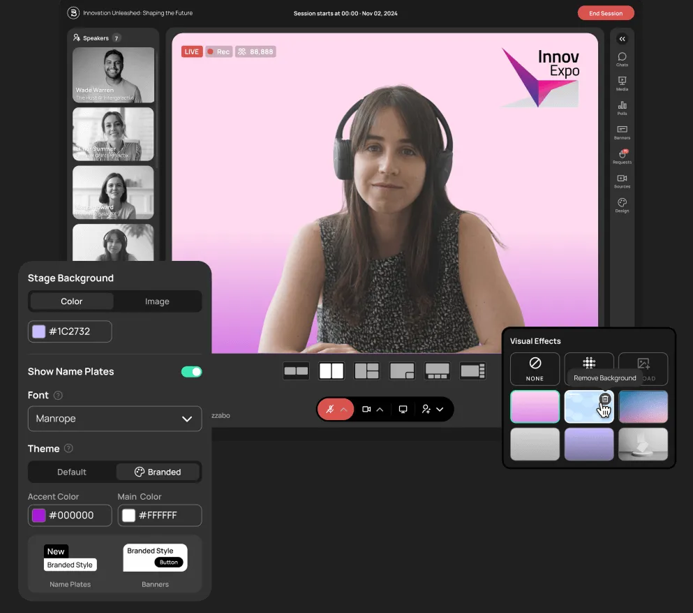Click the LIVE badge
693x613 pixels.
[191, 52]
